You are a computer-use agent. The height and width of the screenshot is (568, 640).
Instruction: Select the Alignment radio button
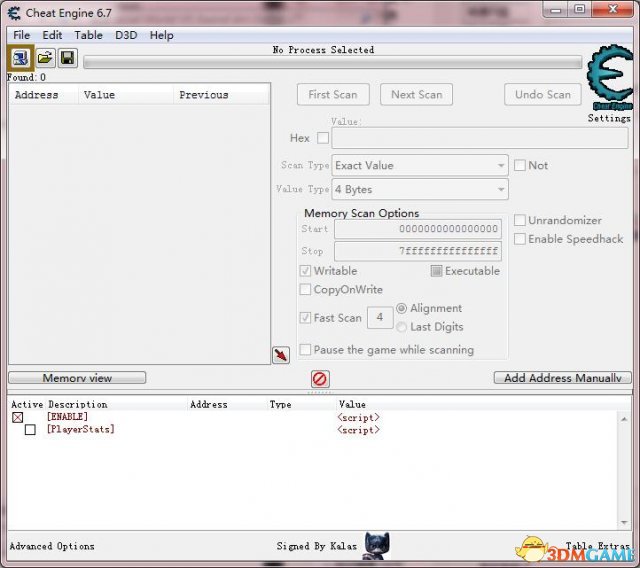(402, 308)
